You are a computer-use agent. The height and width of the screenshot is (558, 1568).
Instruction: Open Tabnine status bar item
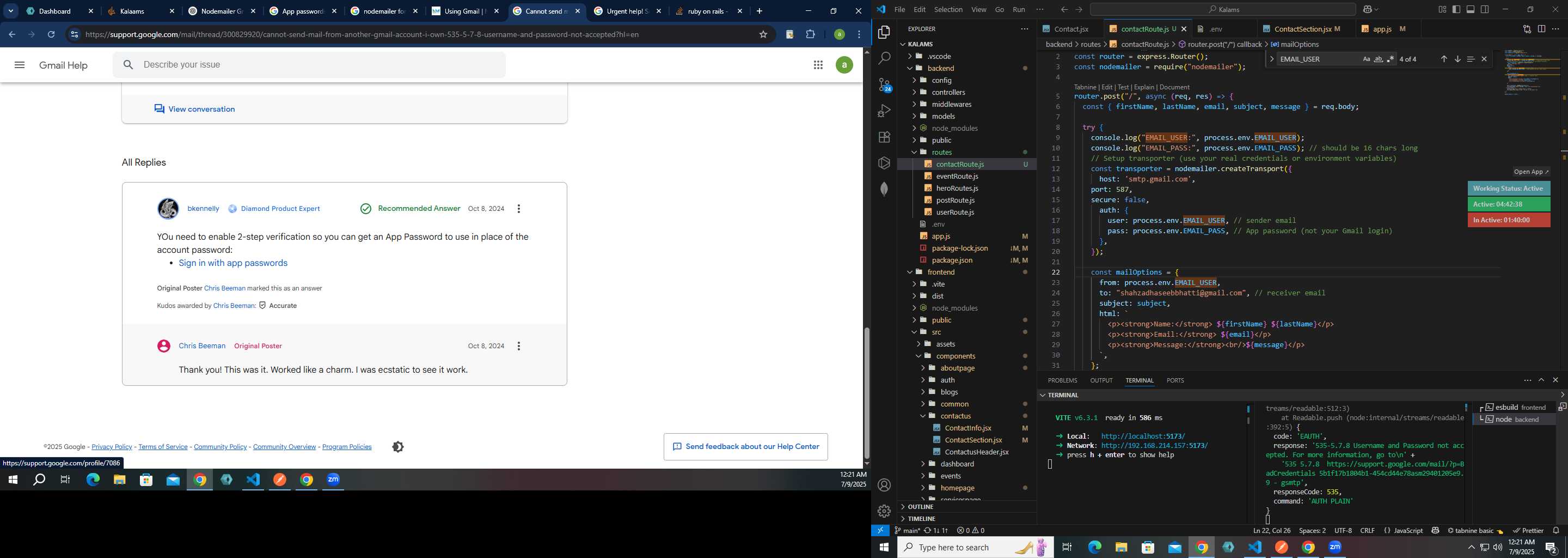1475,531
